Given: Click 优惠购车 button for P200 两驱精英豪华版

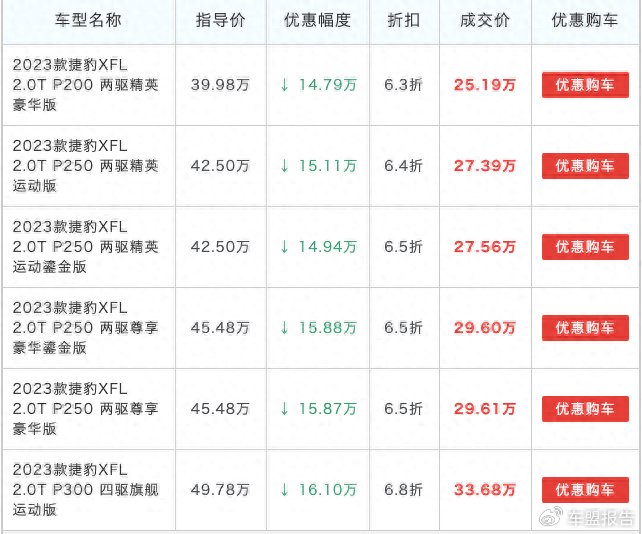Looking at the screenshot, I should click(585, 85).
